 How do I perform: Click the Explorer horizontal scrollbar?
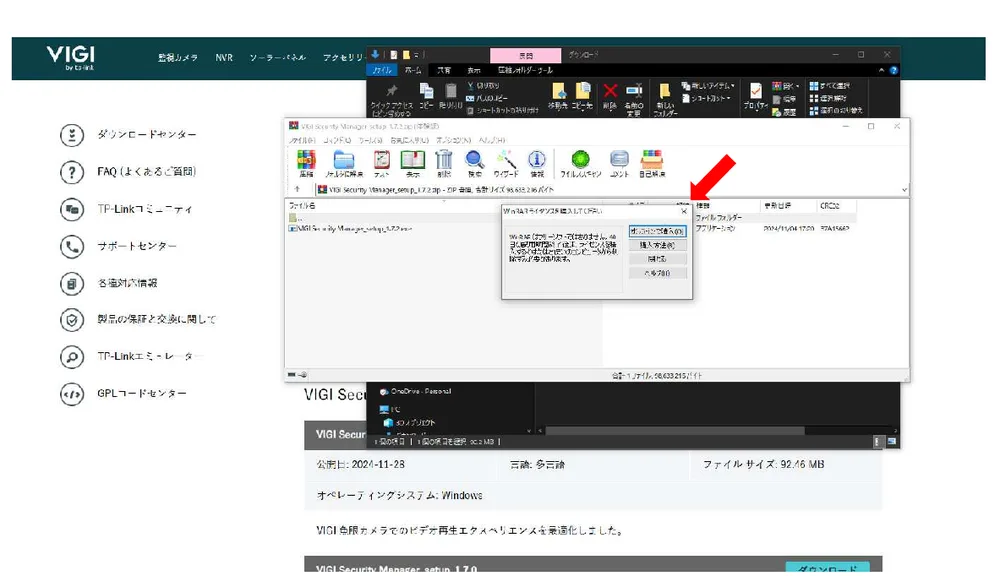[675, 431]
